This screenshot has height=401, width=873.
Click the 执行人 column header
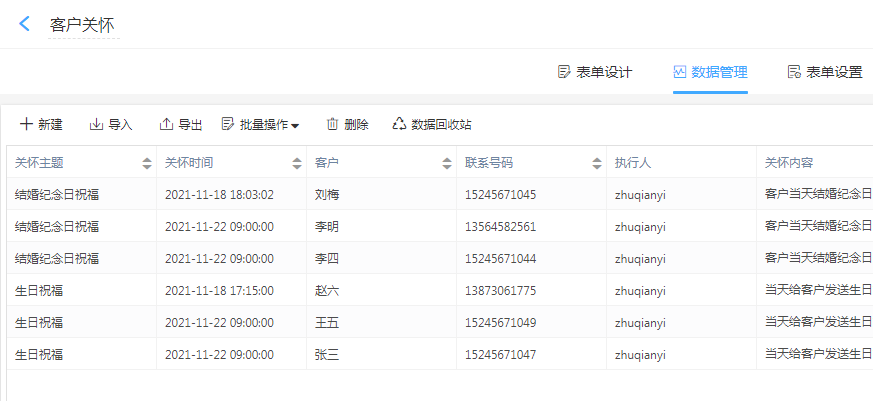tap(634, 163)
